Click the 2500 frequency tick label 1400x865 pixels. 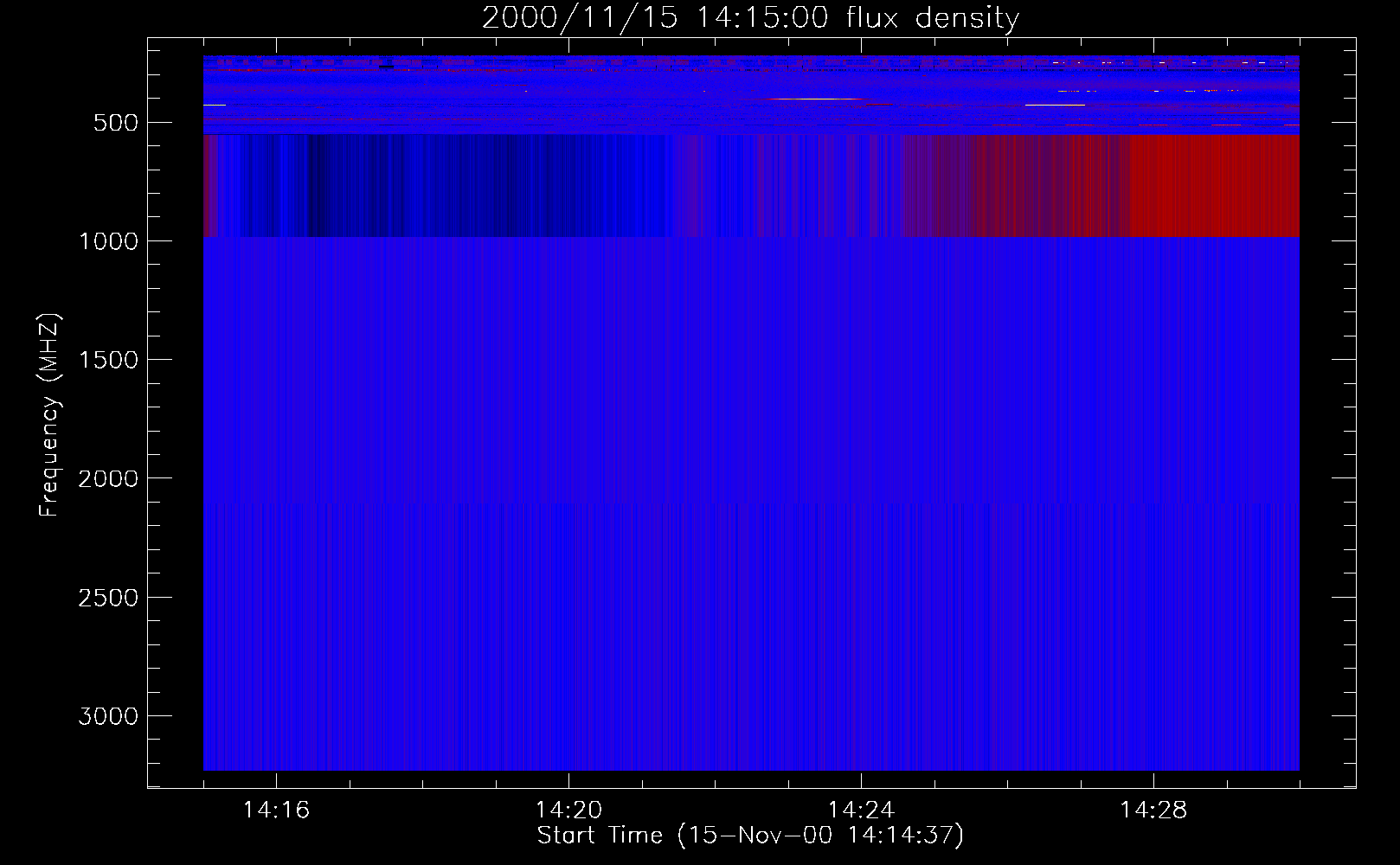(108, 598)
